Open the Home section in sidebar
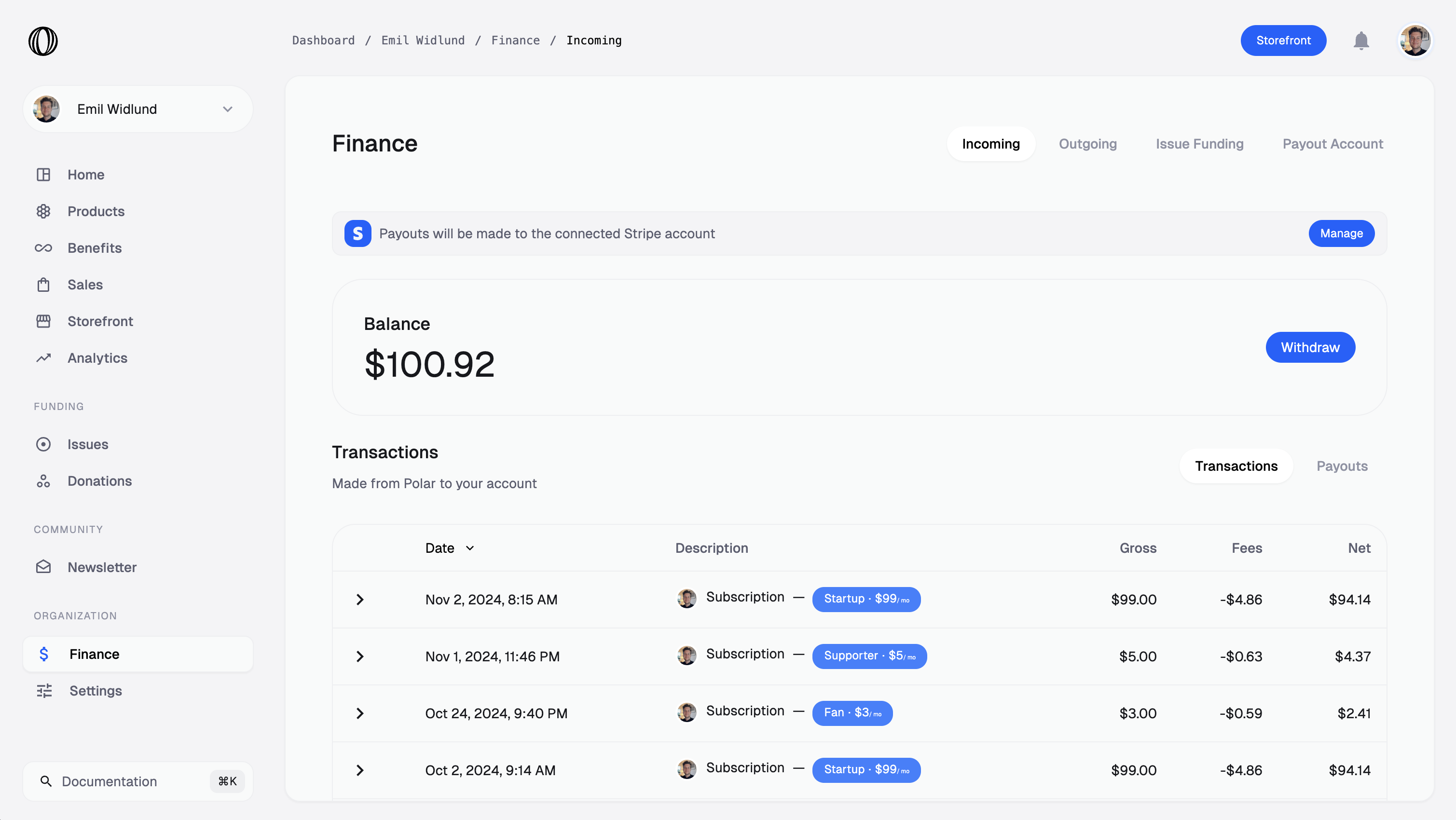Viewport: 1456px width, 820px height. point(85,174)
